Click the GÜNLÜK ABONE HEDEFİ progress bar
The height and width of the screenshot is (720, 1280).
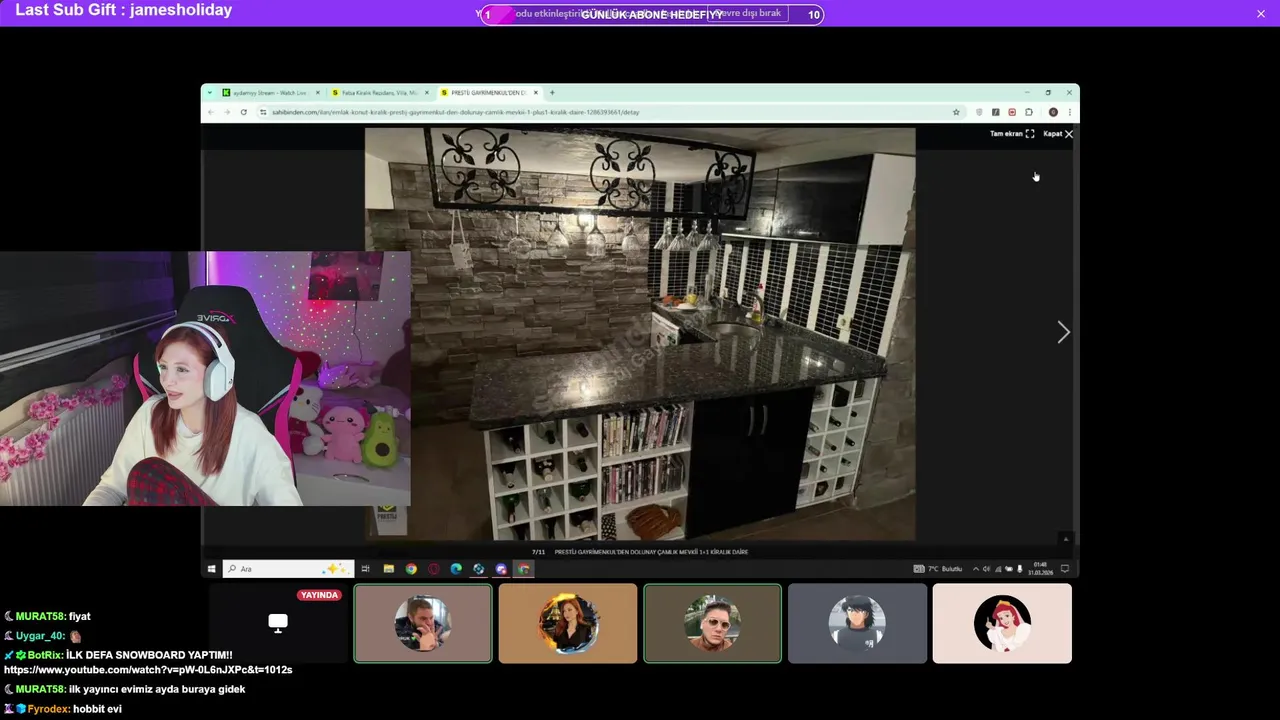point(652,14)
